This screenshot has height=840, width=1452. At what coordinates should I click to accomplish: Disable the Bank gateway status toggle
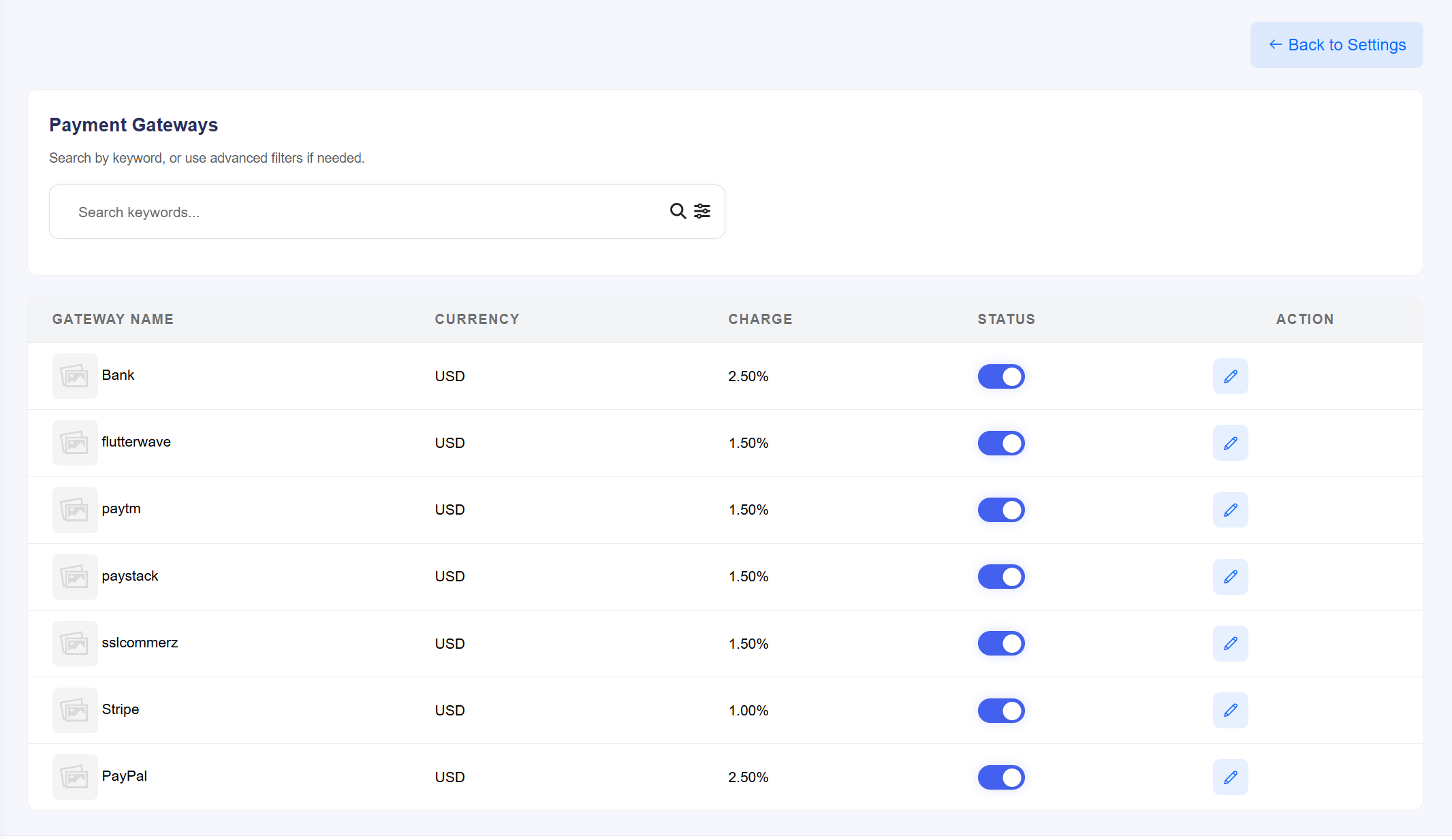point(1001,376)
